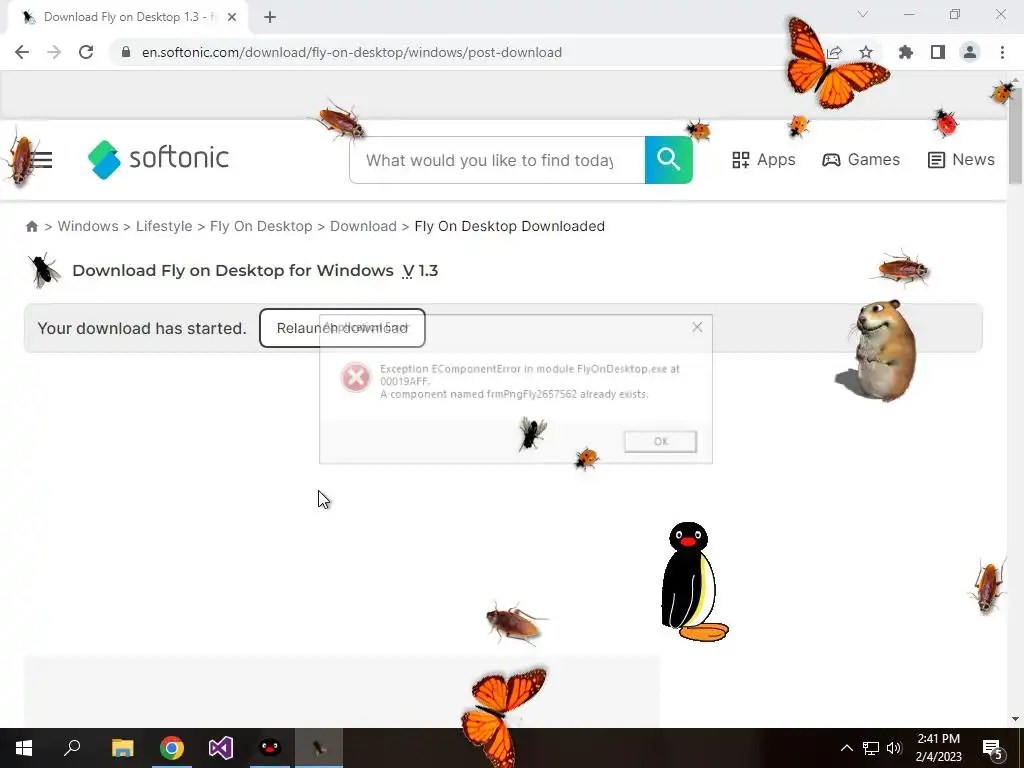
Task: Open the notification center icon
Action: click(993, 748)
